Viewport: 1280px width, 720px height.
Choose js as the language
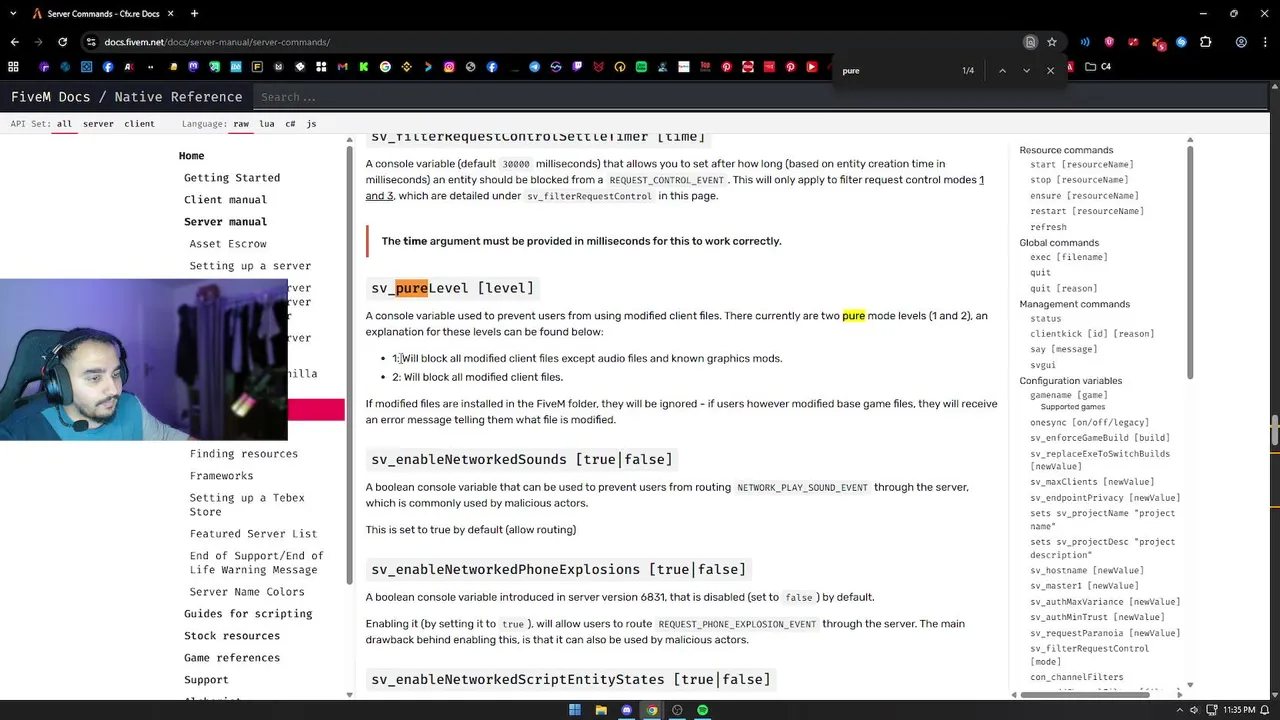click(x=311, y=124)
